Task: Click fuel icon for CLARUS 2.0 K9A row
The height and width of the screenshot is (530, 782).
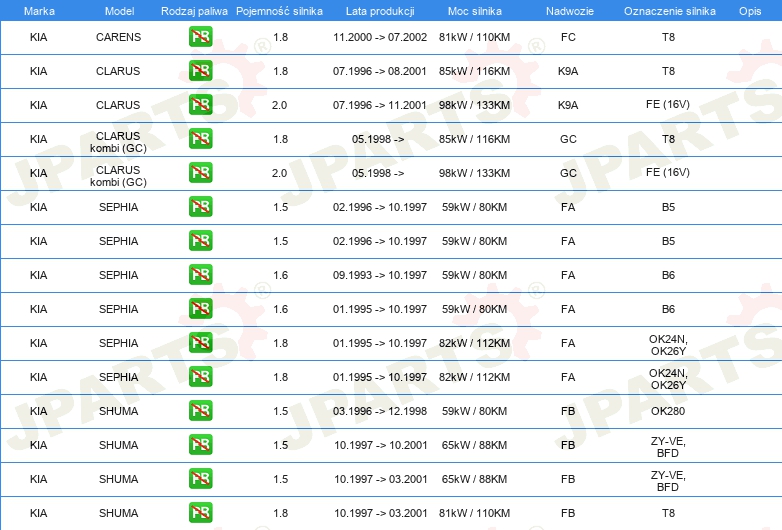Action: [x=200, y=105]
